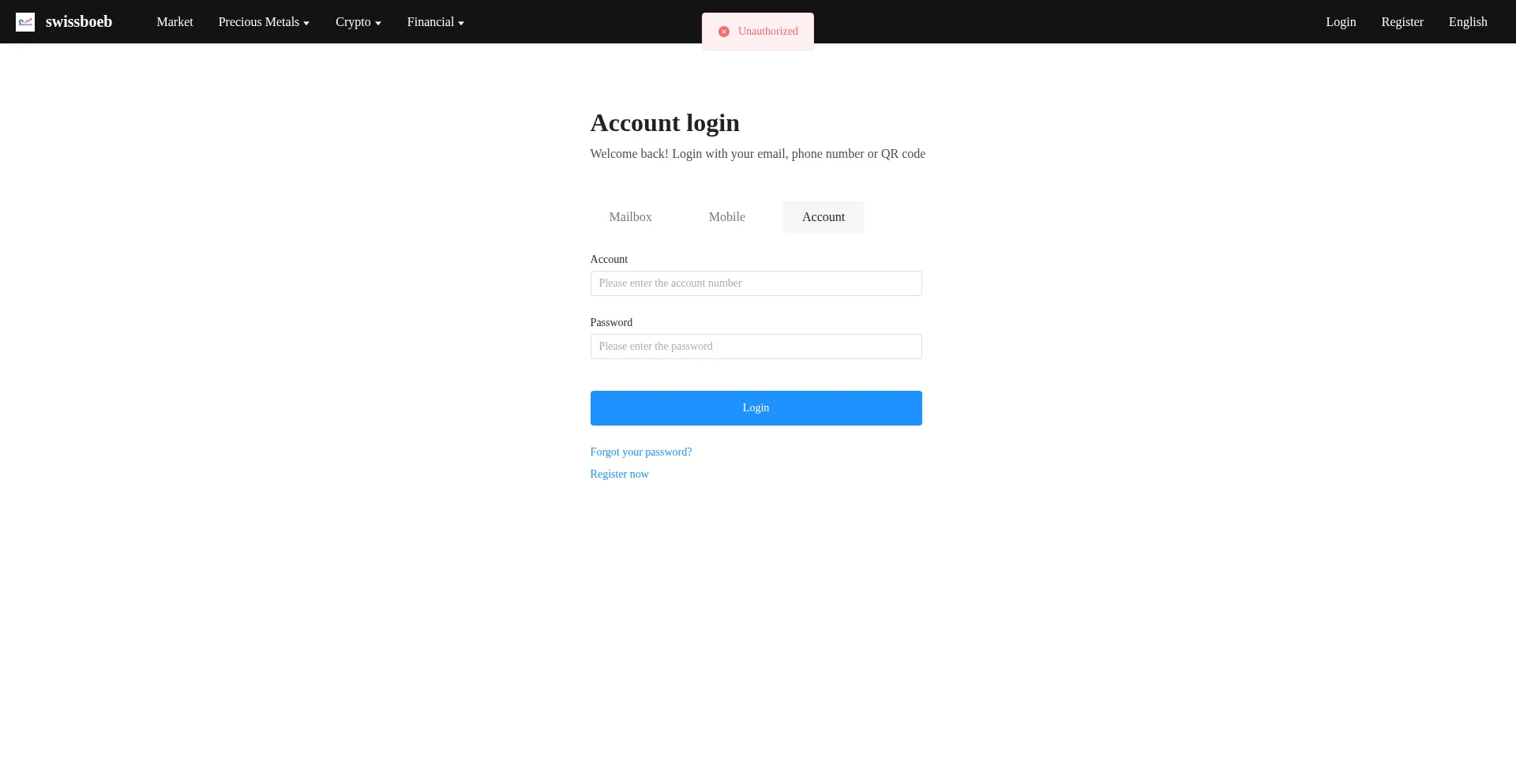Open the English language selector
The height and width of the screenshot is (784, 1516).
(x=1467, y=22)
